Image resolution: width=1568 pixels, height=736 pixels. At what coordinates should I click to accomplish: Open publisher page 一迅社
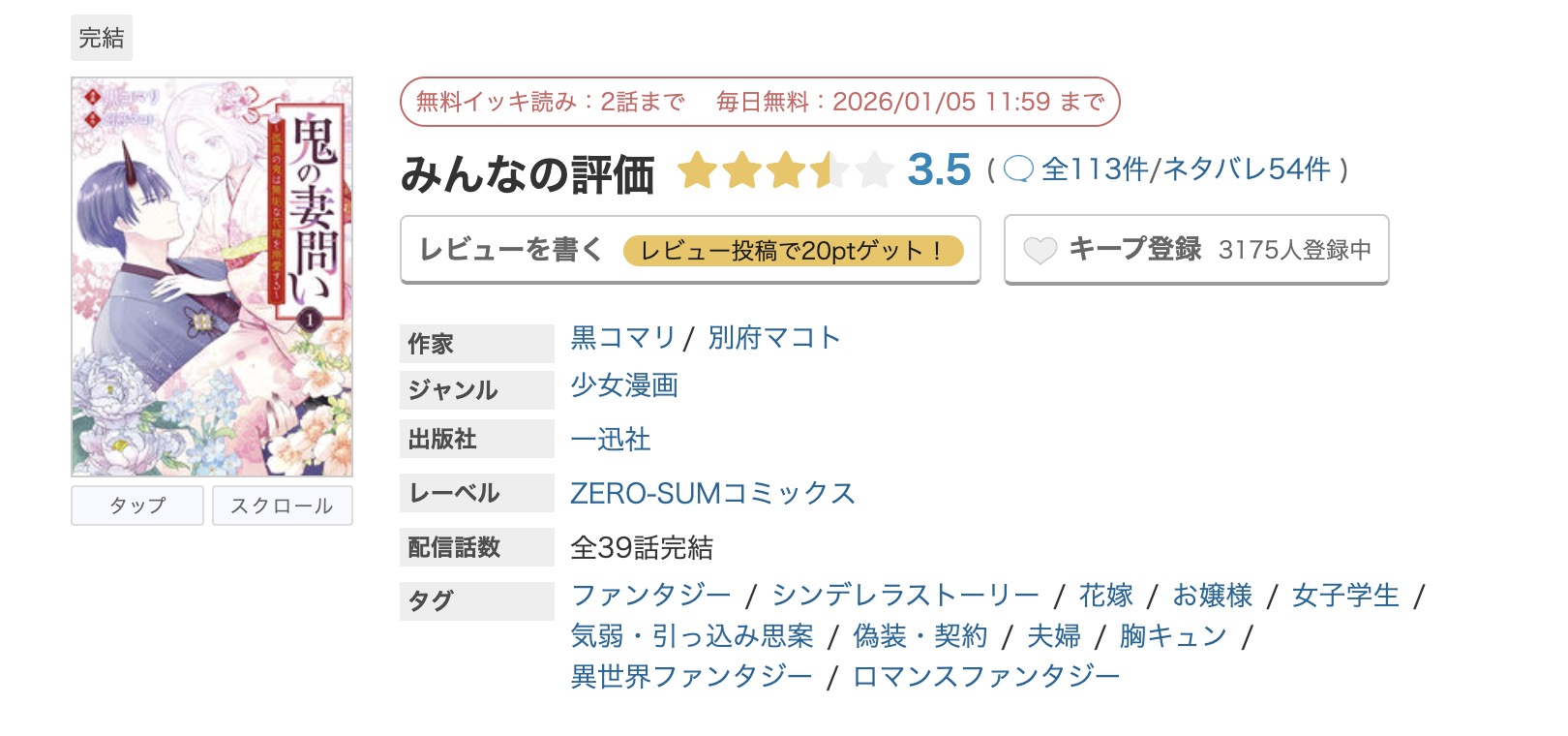(x=610, y=439)
